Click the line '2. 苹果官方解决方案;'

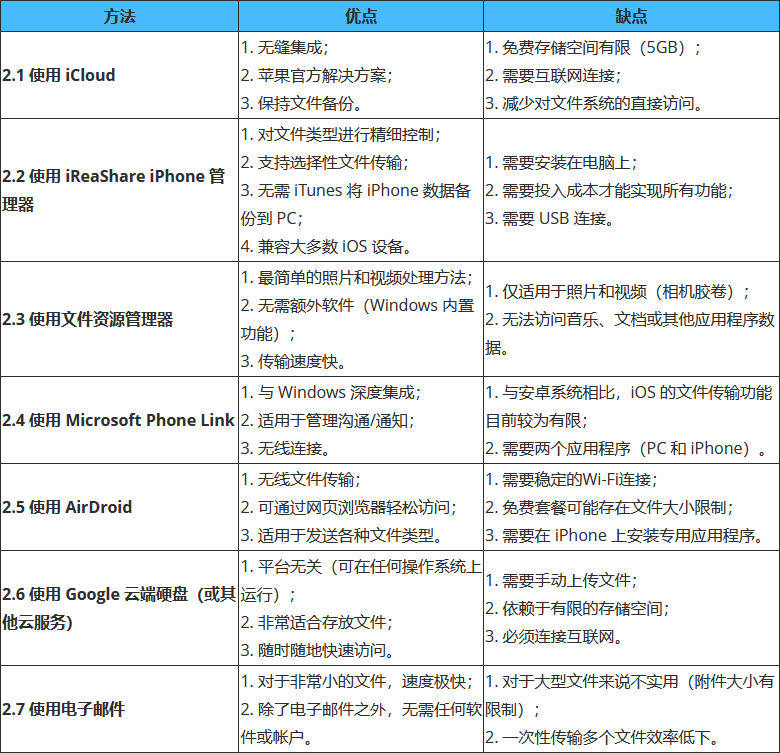317,76
